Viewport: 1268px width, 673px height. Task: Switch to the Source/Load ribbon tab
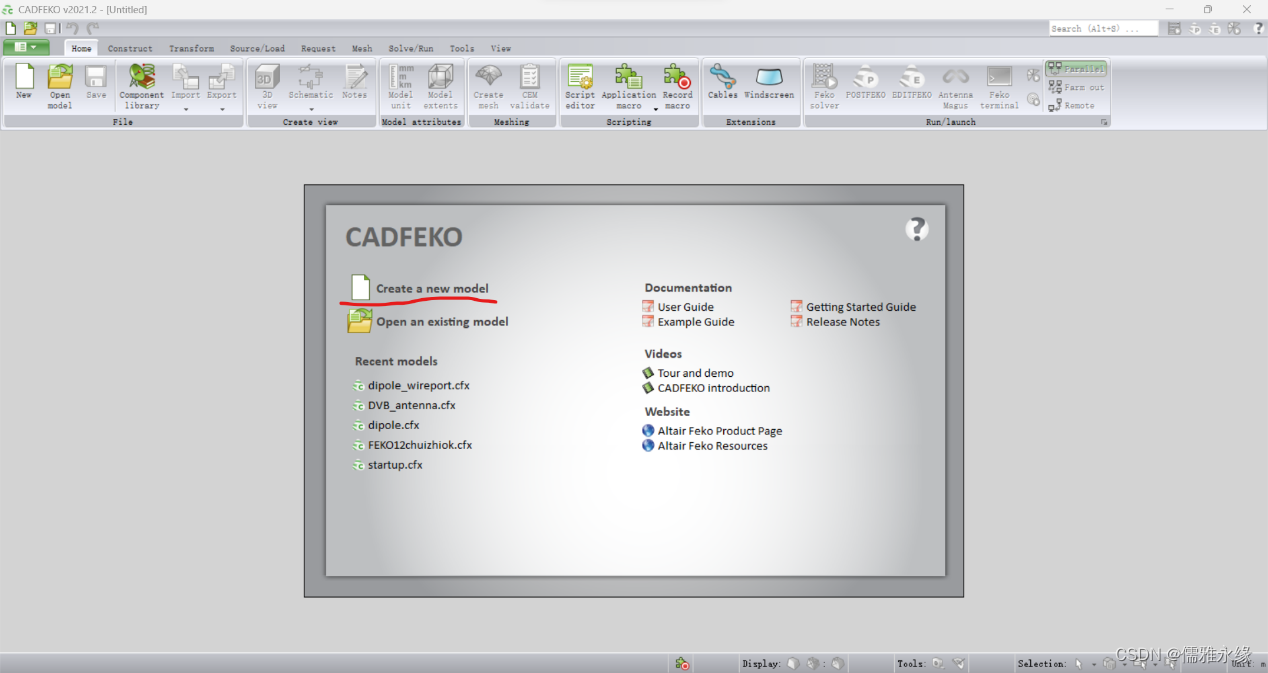[x=257, y=48]
